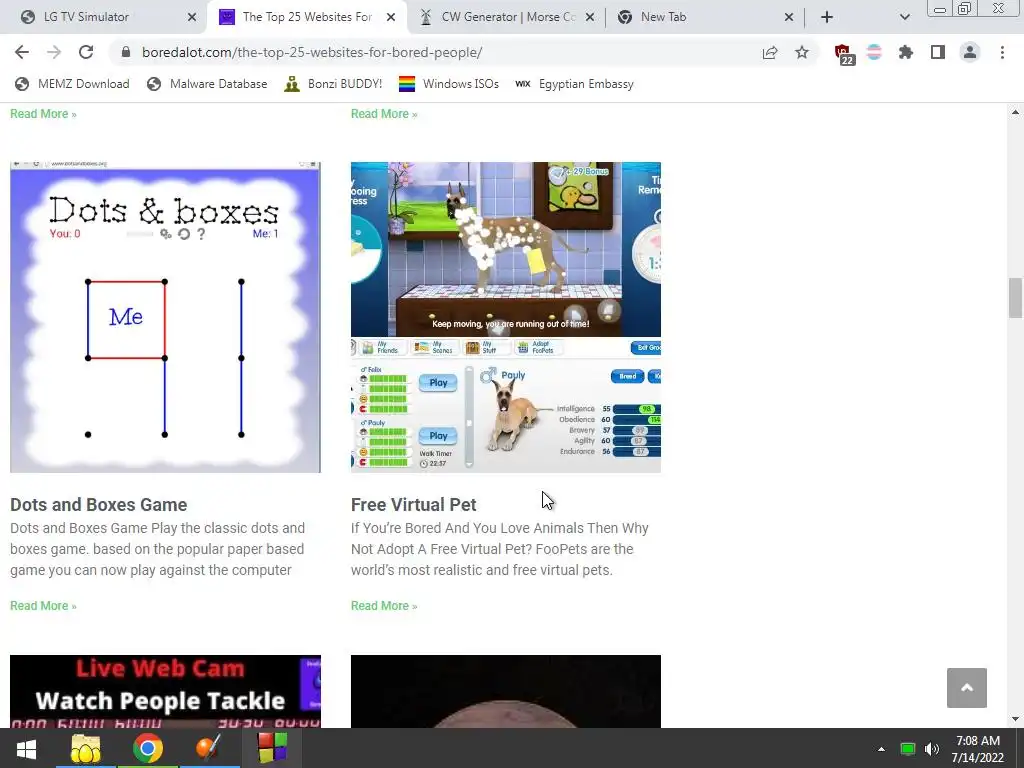Click the green network tray icon

pyautogui.click(x=908, y=749)
